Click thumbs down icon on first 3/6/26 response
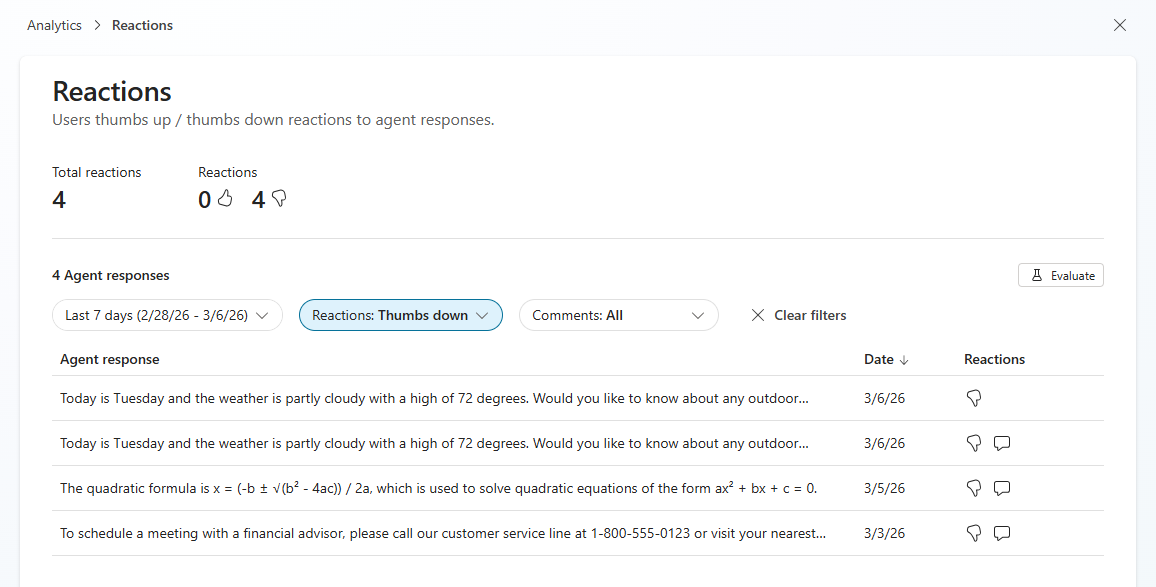1156x587 pixels. pyautogui.click(x=973, y=398)
